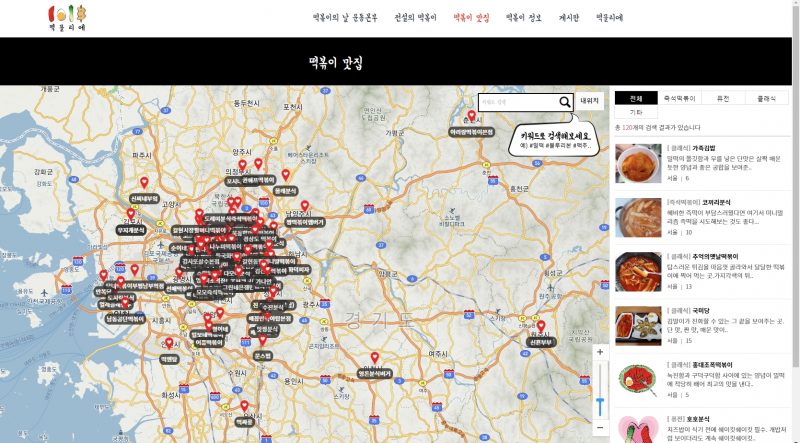Select the map pin near 남양주시
The image size is (800, 443).
(305, 206)
